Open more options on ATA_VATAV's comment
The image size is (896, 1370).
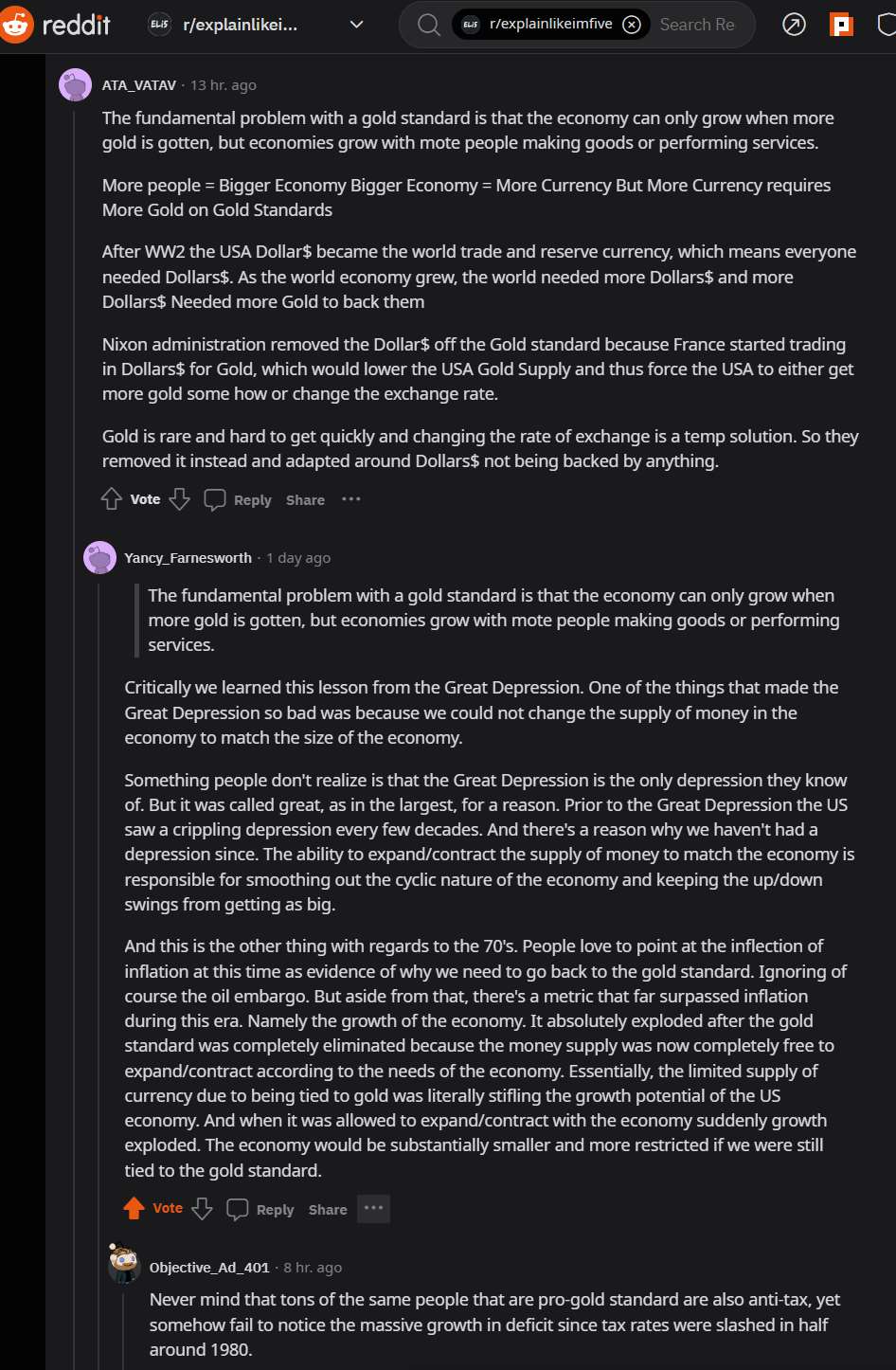tap(351, 499)
